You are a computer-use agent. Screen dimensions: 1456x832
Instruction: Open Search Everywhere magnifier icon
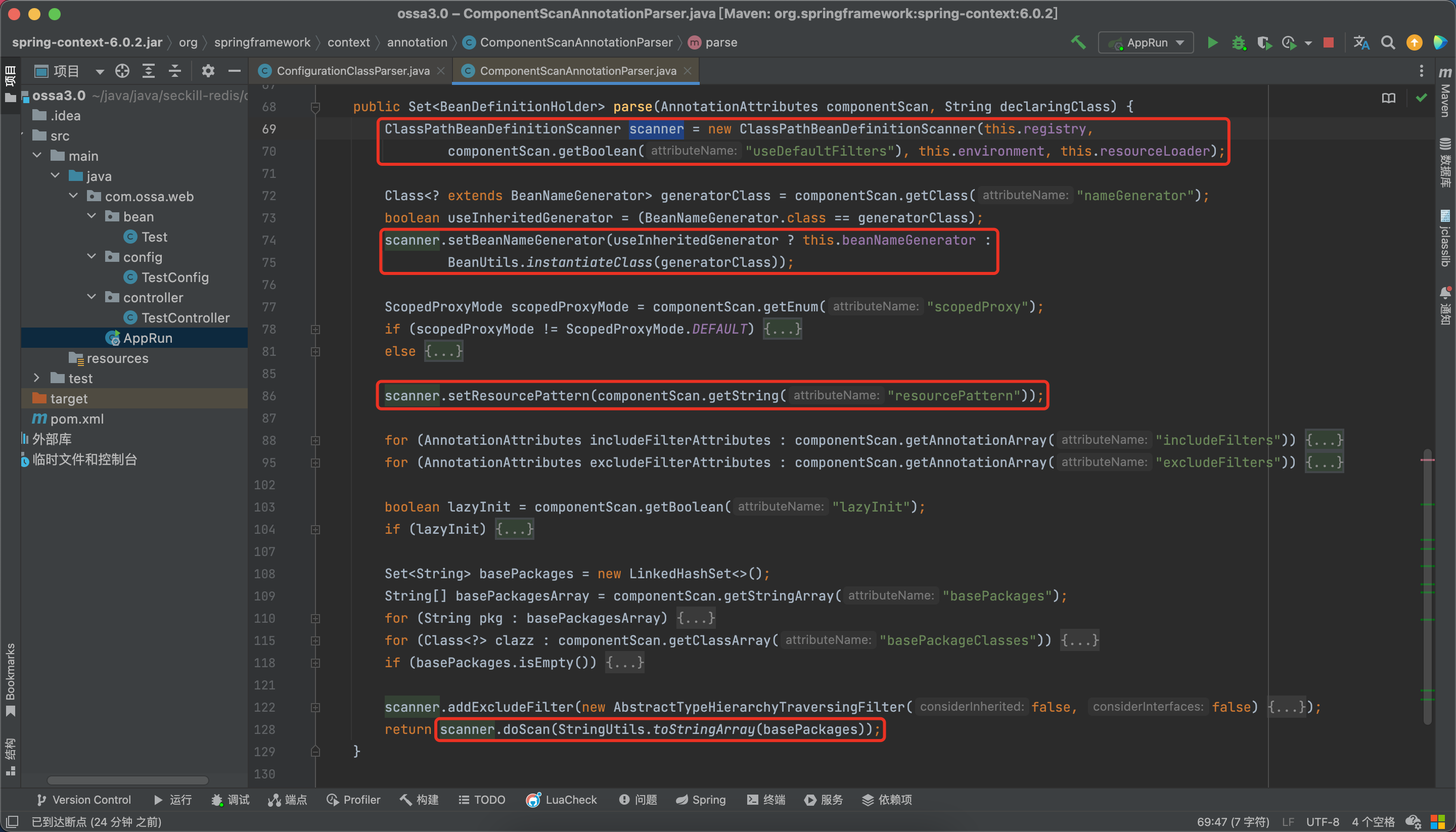click(1387, 43)
